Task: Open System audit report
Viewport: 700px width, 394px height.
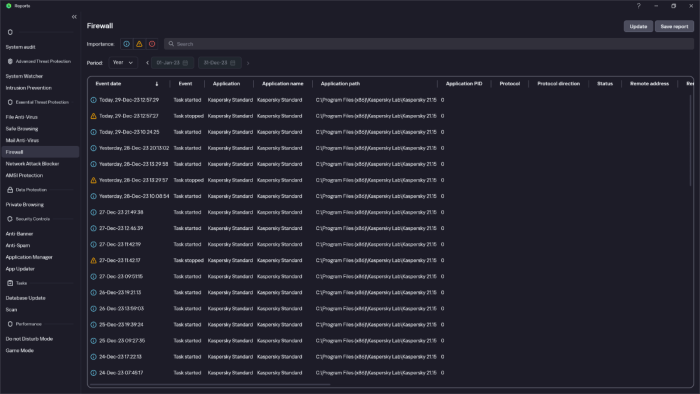Action: (x=21, y=47)
